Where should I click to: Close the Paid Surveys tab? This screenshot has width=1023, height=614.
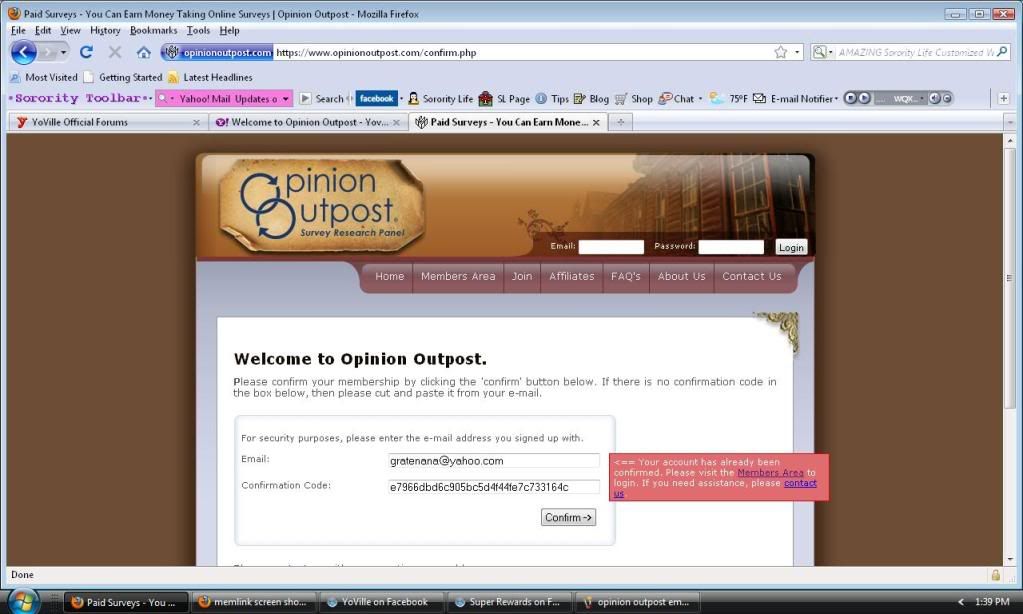[596, 122]
